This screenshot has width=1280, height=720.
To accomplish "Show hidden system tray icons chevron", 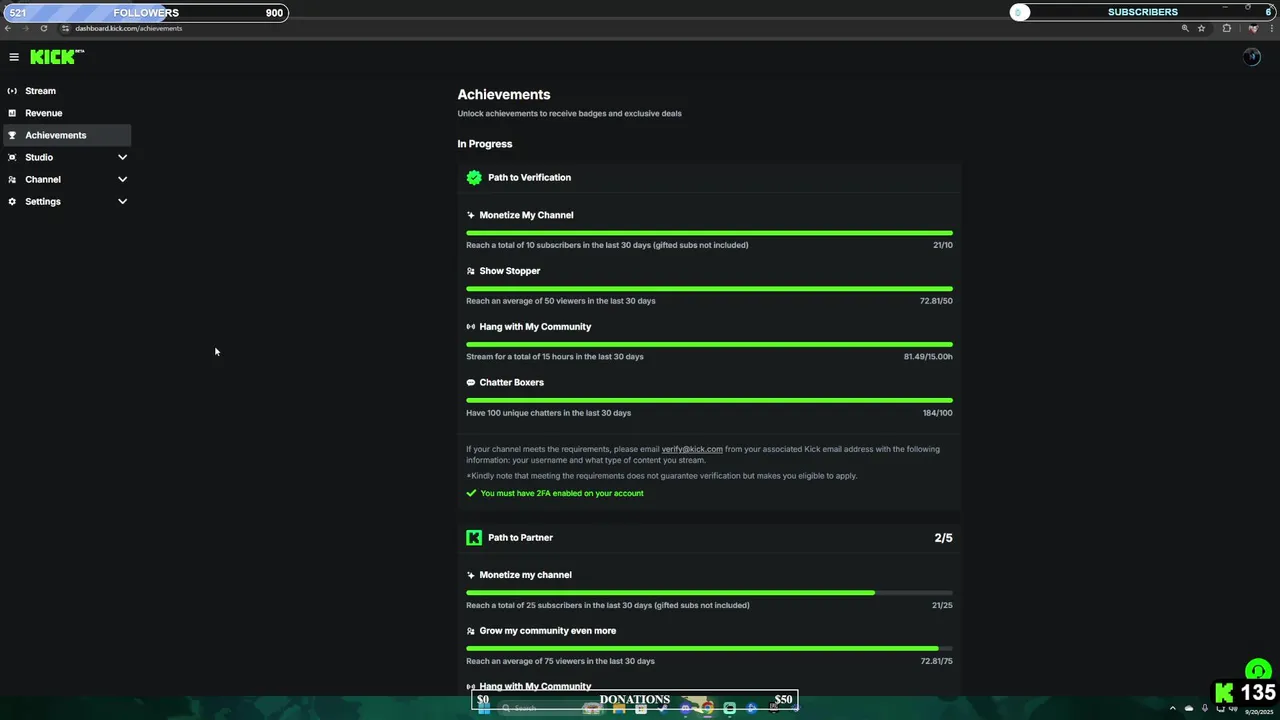I will tap(1173, 708).
